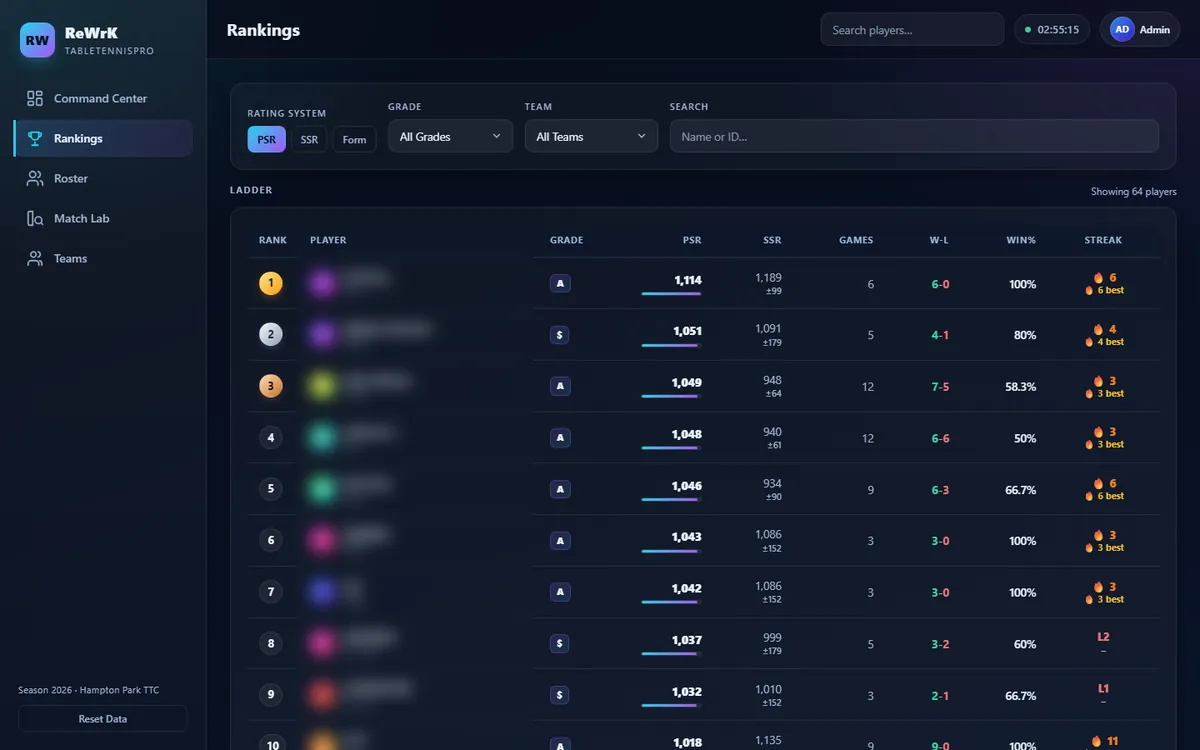
Task: Click the Roster people icon in sidebar
Action: [35, 178]
